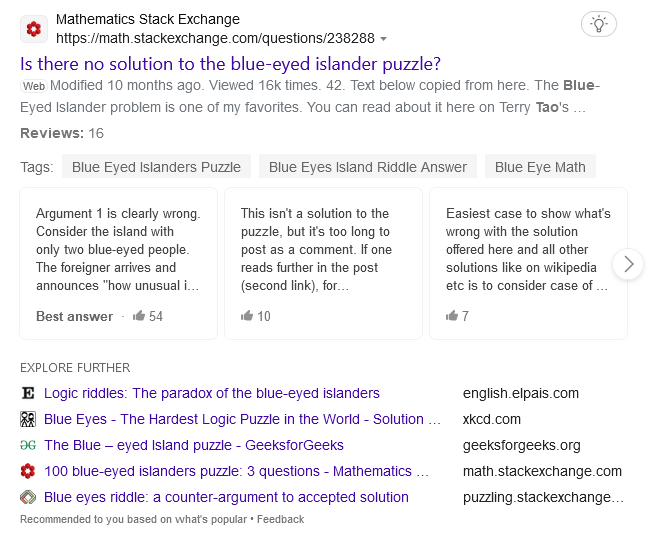648x539 pixels.
Task: Click thumbs-up icon showing 10 likes
Action: tap(247, 316)
